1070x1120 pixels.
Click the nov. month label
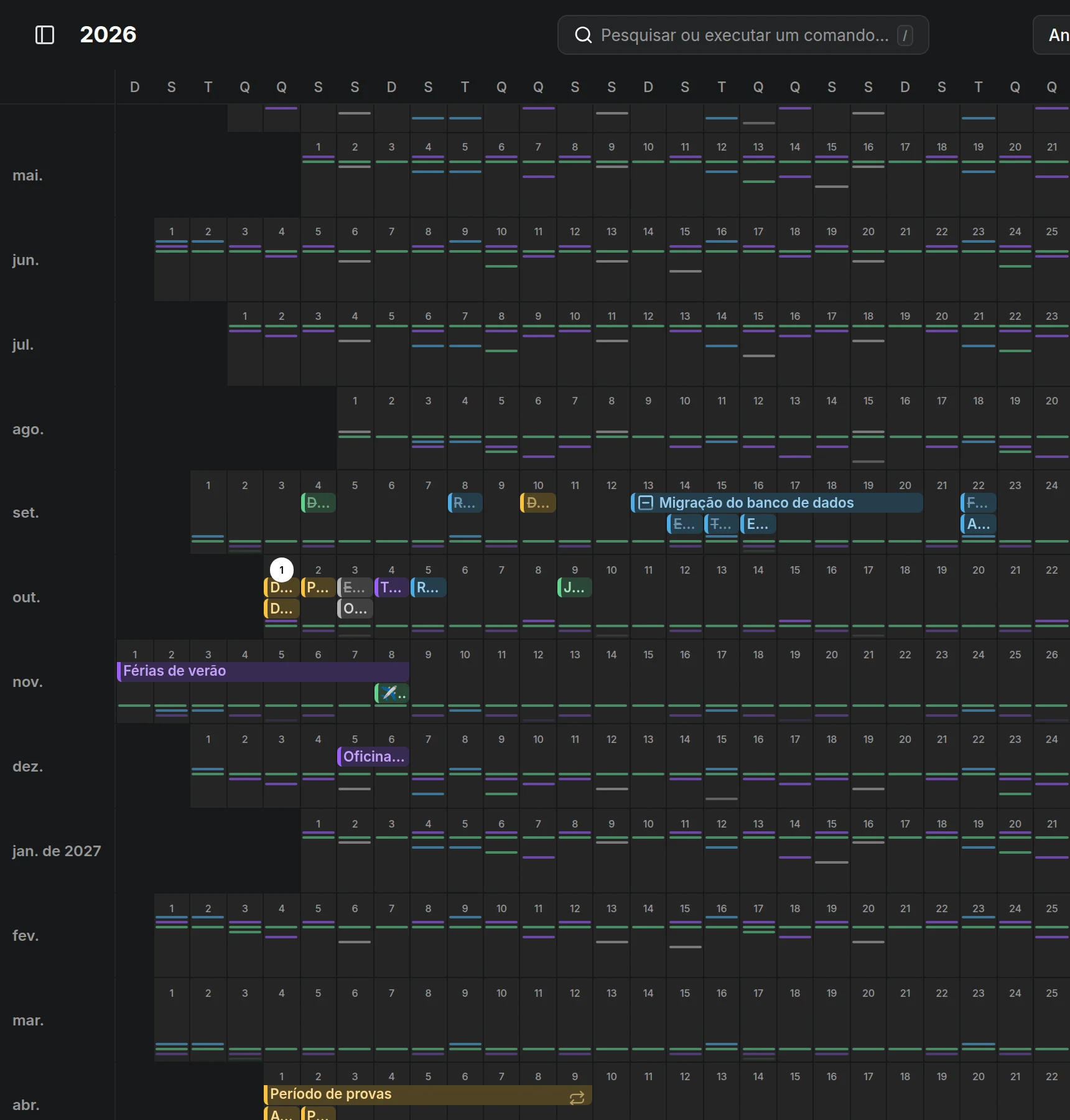28,682
